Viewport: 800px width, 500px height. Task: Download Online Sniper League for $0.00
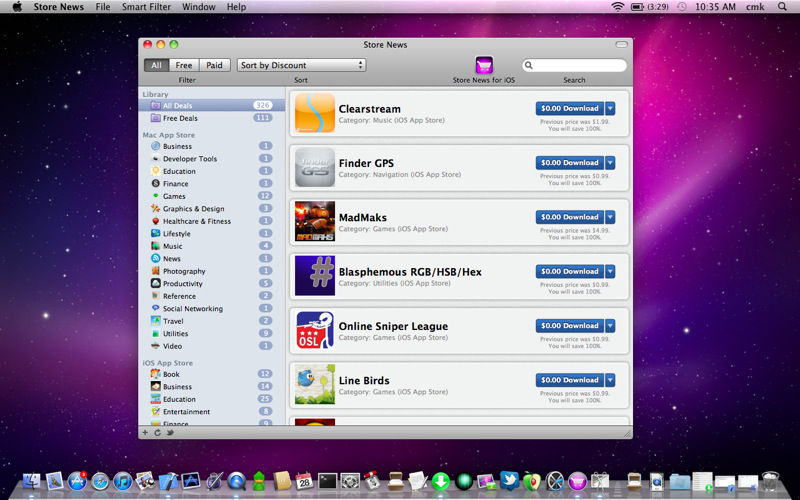click(569, 326)
